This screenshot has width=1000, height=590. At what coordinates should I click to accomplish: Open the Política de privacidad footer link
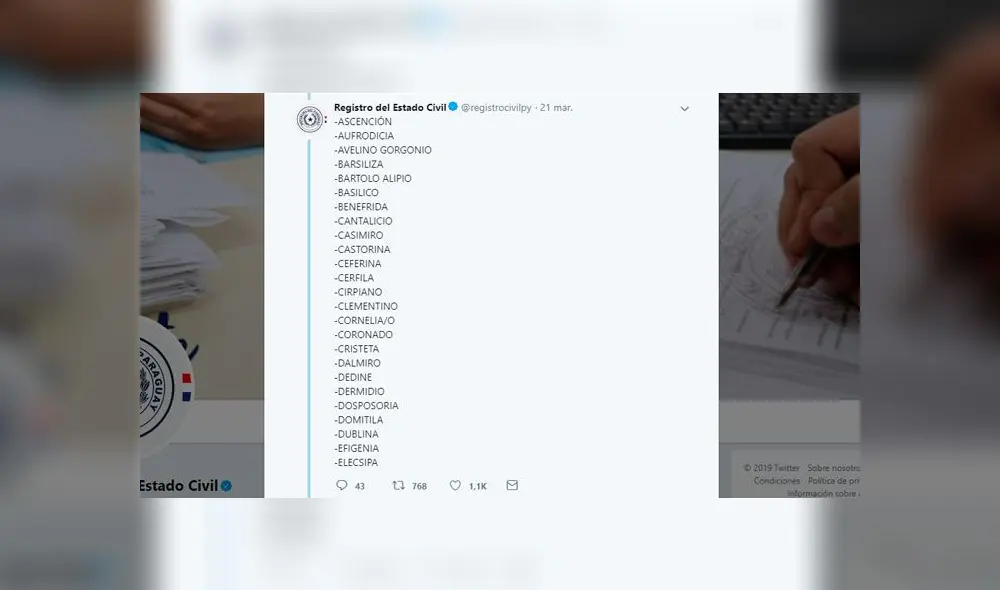[833, 481]
